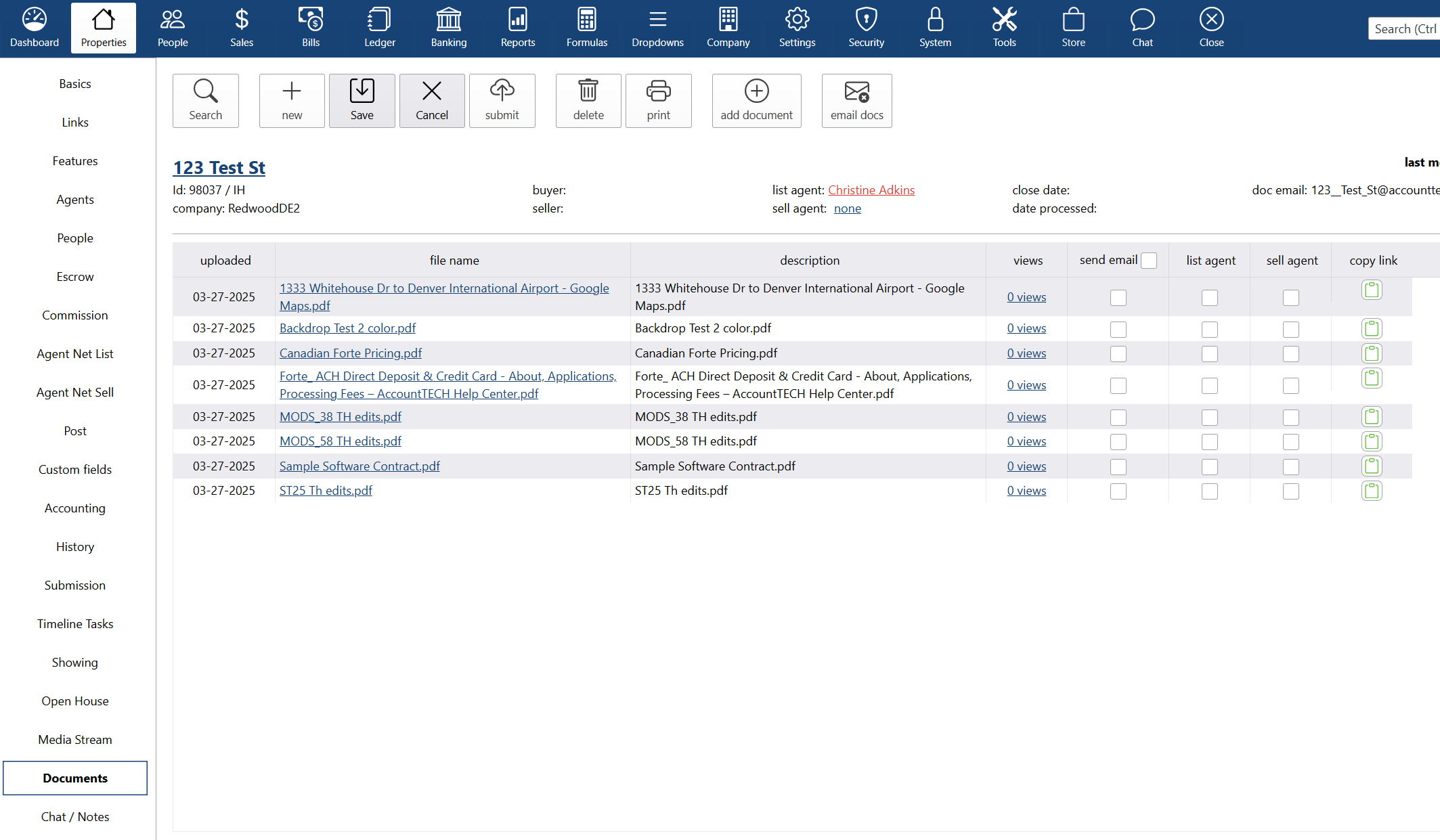
Task: Open list agent Christine Adkins link
Action: pyautogui.click(x=871, y=190)
